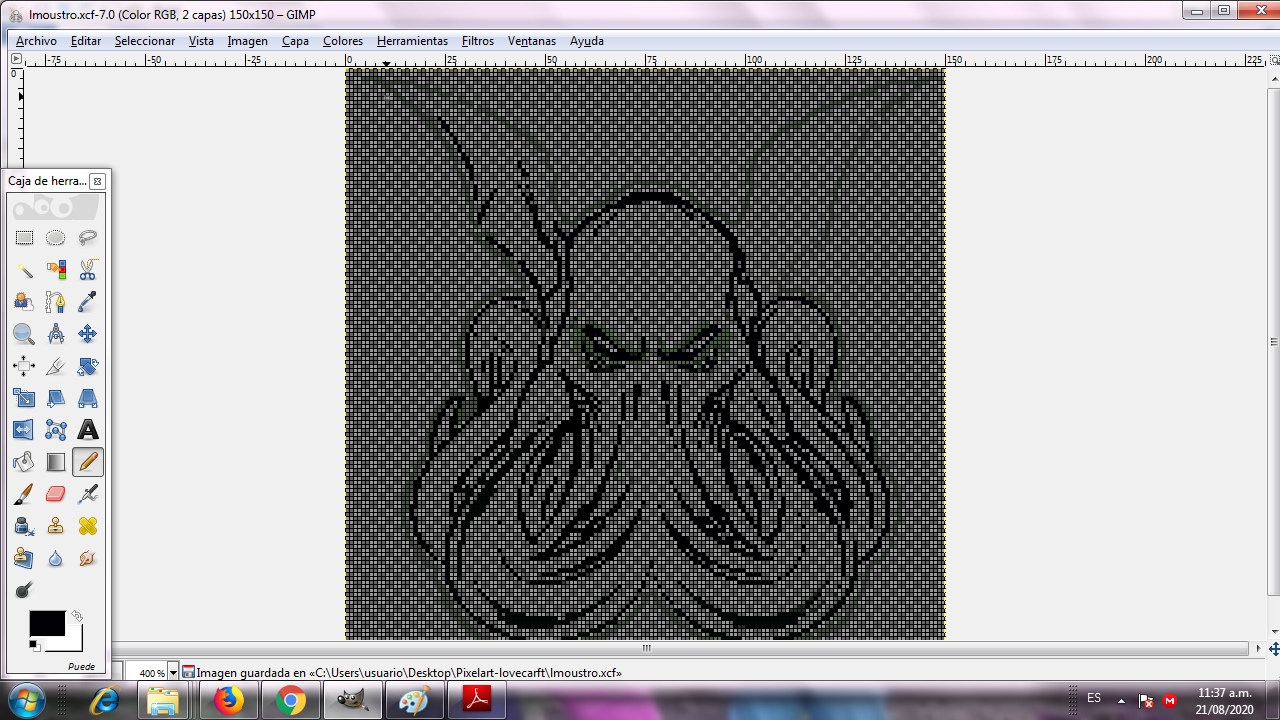This screenshot has height=720, width=1280.
Task: Click the 400% zoom input field
Action: pos(145,673)
